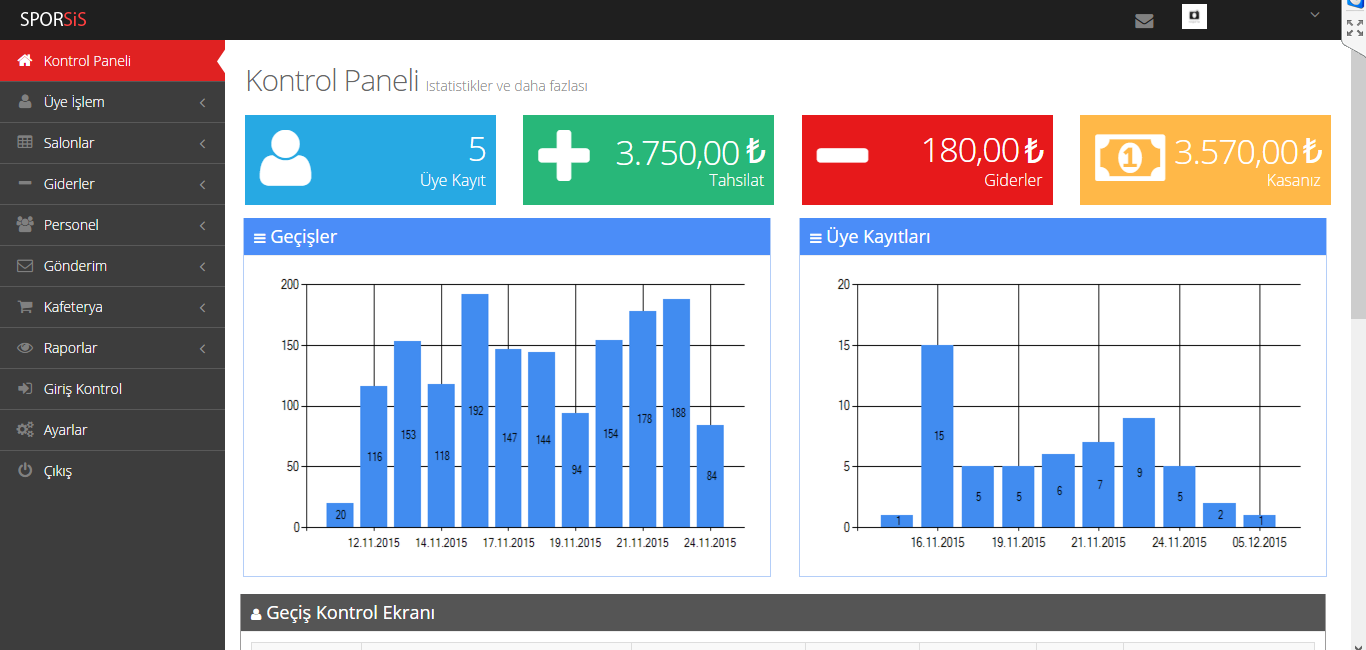1366x650 pixels.
Task: Open the user menu dropdown arrow
Action: click(1315, 14)
